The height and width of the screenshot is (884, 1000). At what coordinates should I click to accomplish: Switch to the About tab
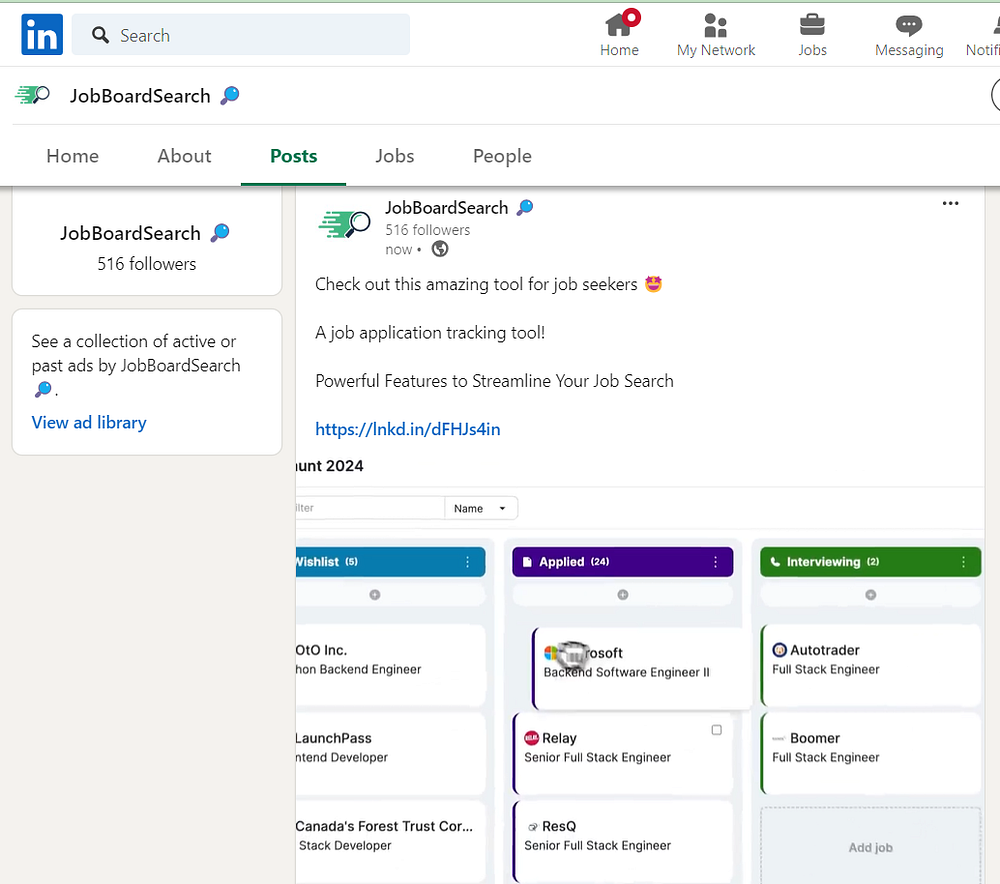184,156
